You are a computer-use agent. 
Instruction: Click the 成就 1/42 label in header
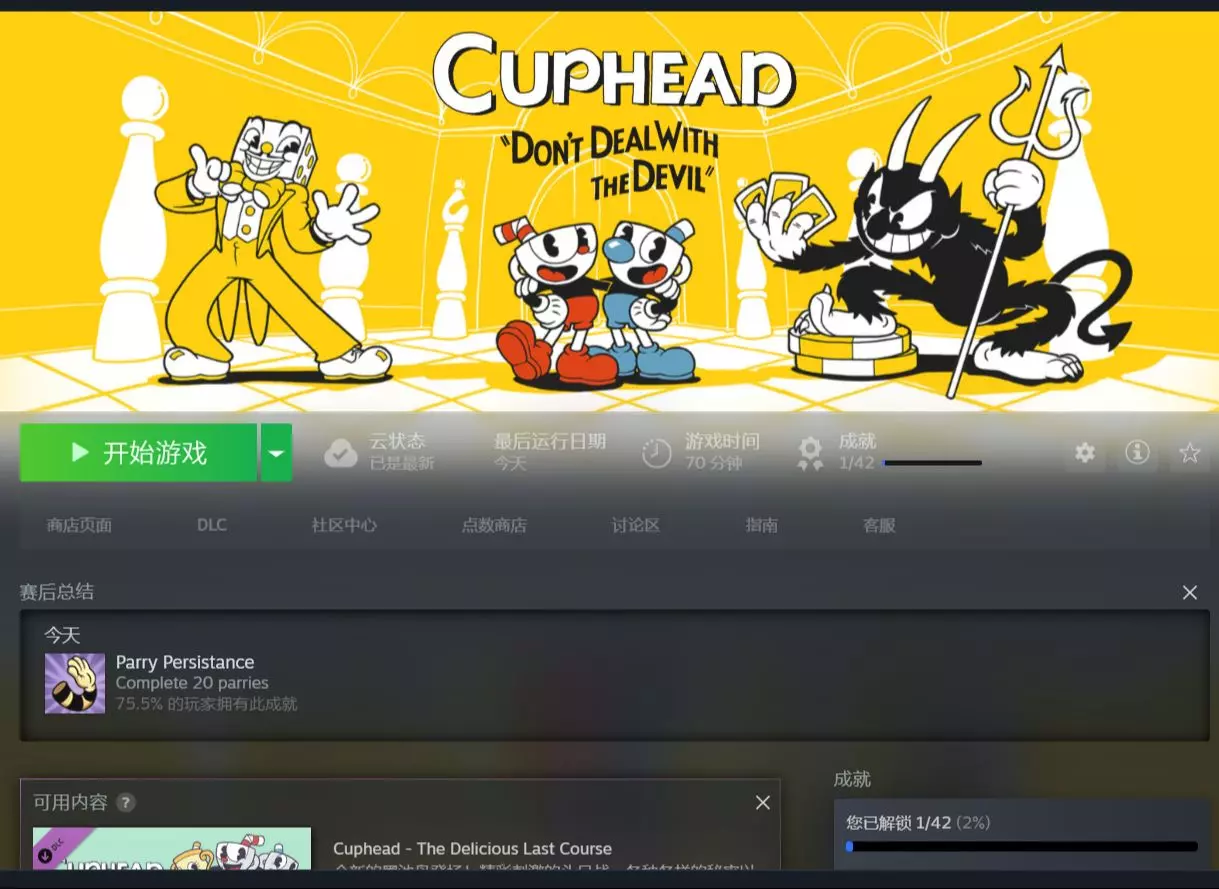coord(858,452)
